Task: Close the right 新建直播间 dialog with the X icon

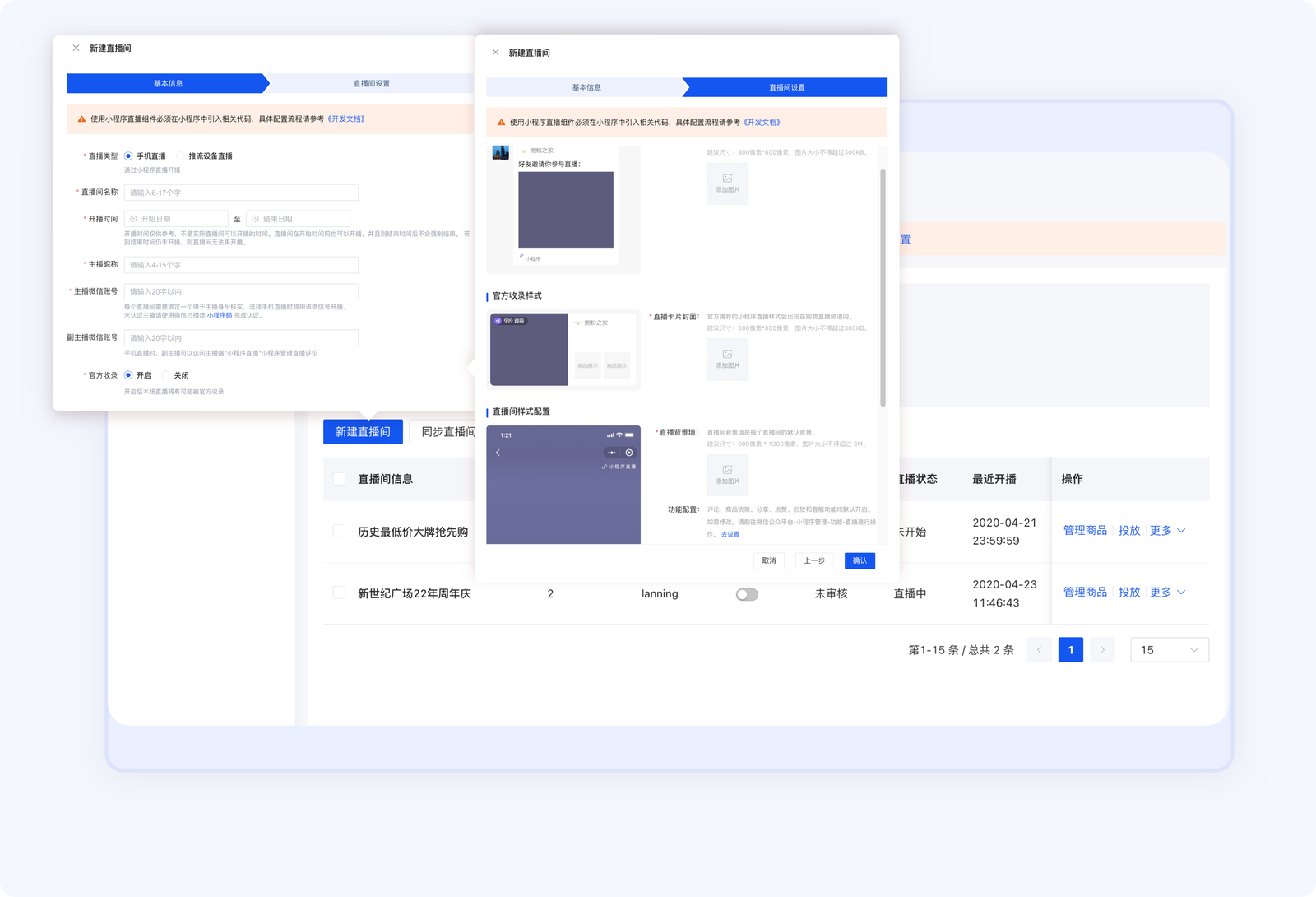Action: tap(495, 53)
